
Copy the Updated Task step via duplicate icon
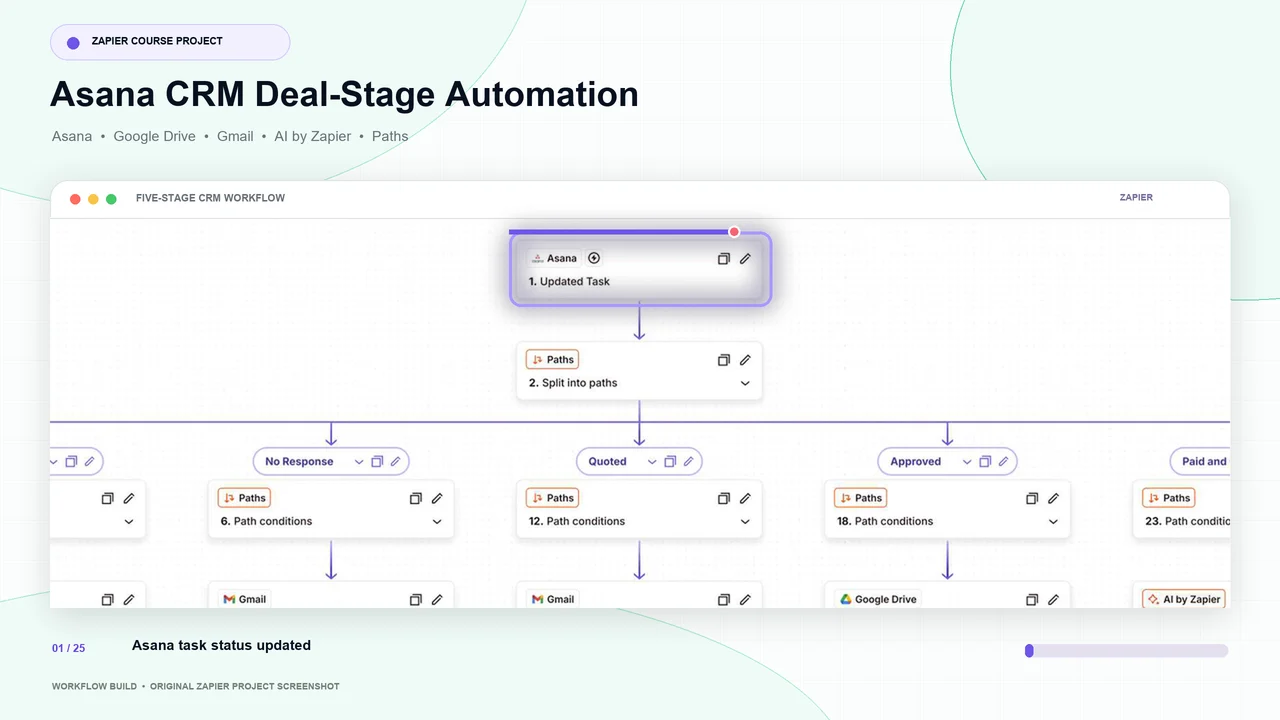724,259
